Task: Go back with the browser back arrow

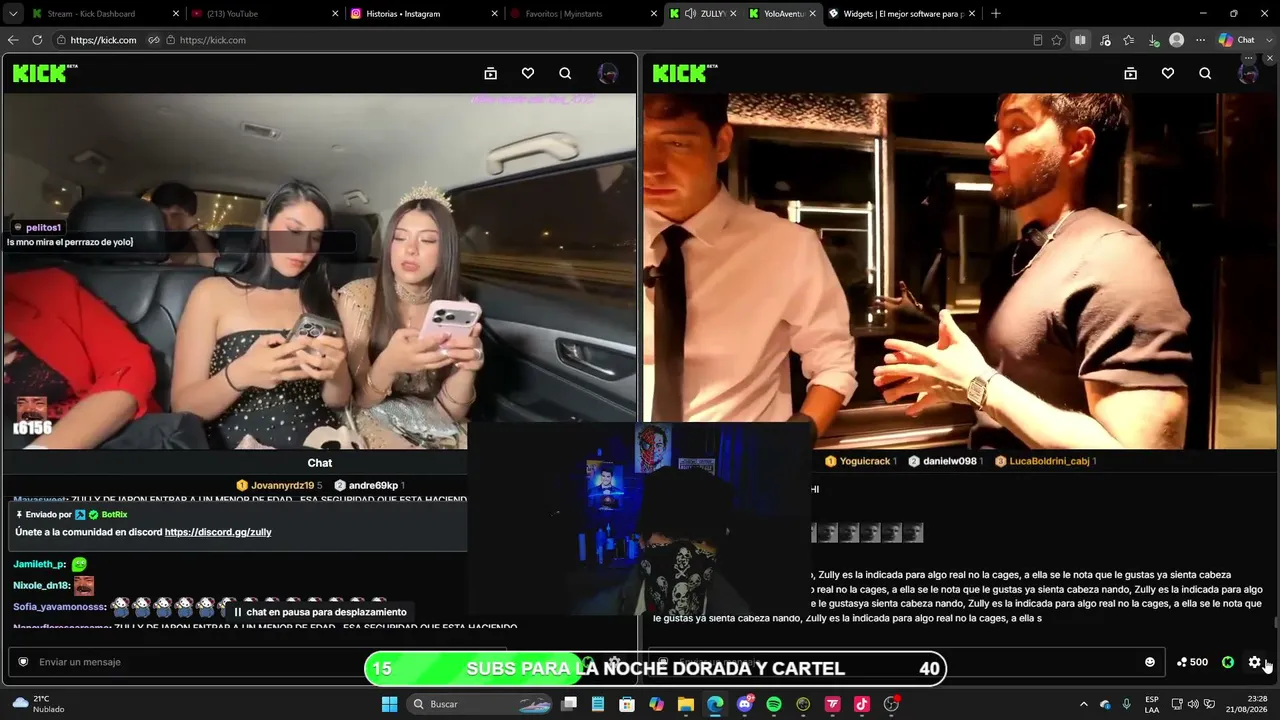Action: coord(13,40)
